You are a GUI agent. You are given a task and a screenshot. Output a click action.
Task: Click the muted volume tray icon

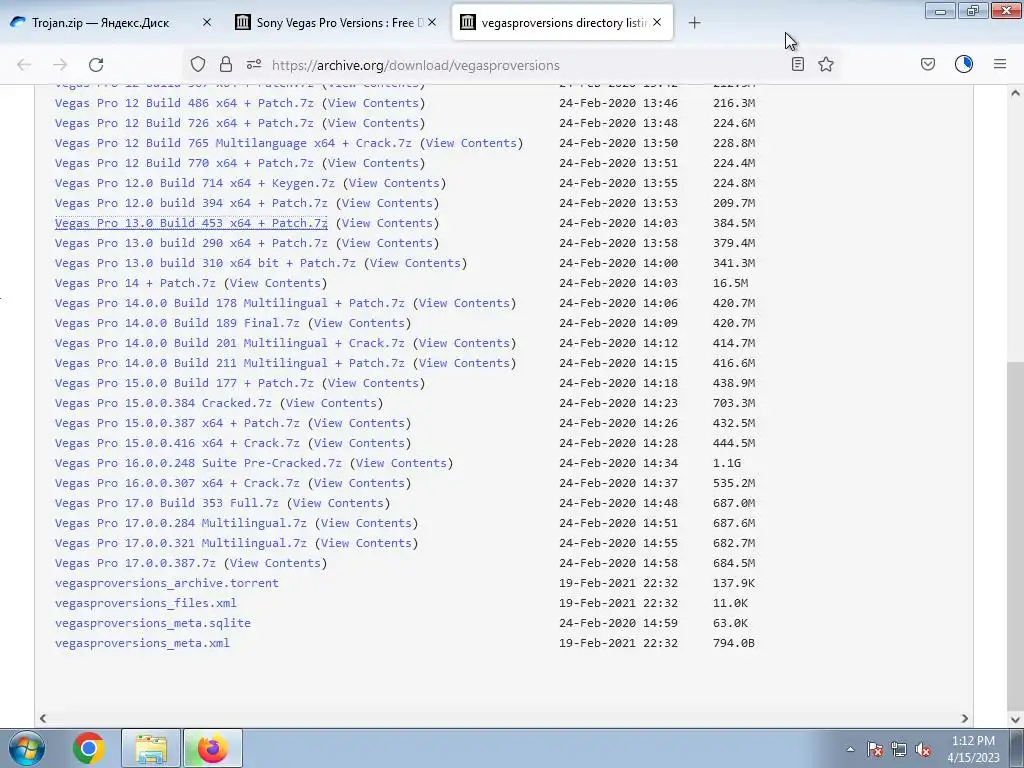[923, 749]
